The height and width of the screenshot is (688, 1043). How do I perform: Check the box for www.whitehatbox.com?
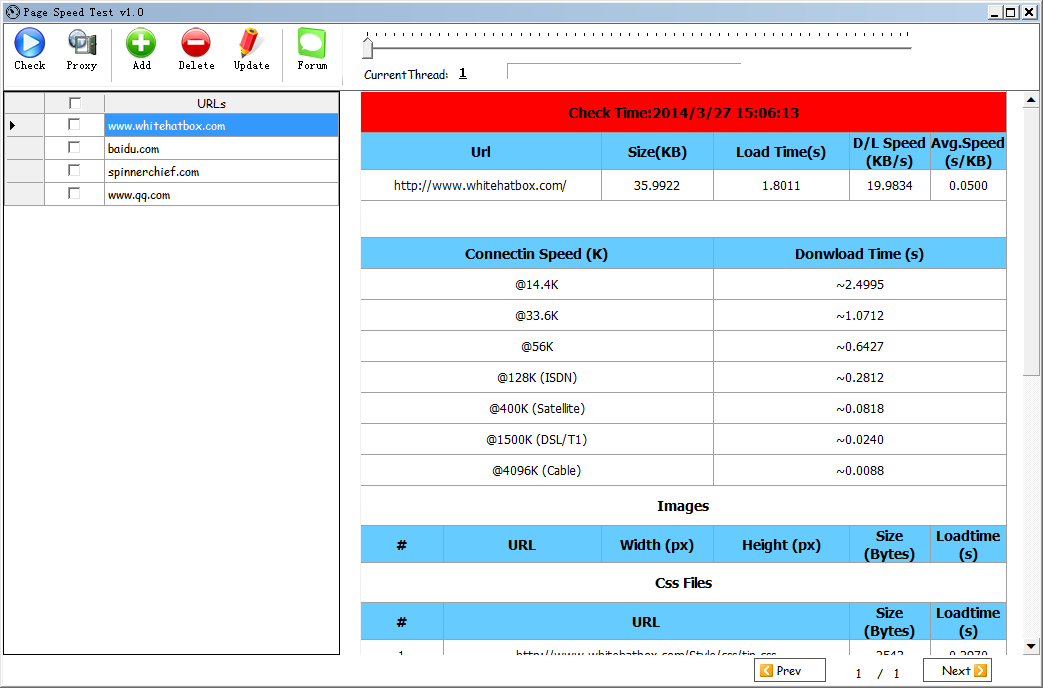coord(74,125)
